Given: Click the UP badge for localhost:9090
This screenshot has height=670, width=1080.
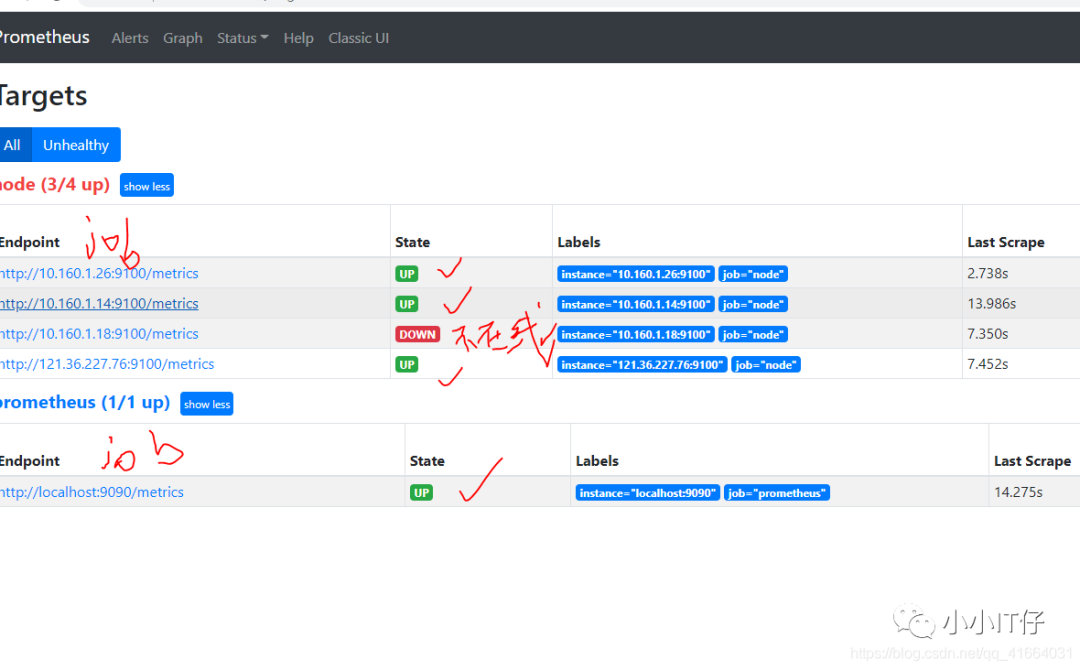Looking at the screenshot, I should click(x=422, y=493).
